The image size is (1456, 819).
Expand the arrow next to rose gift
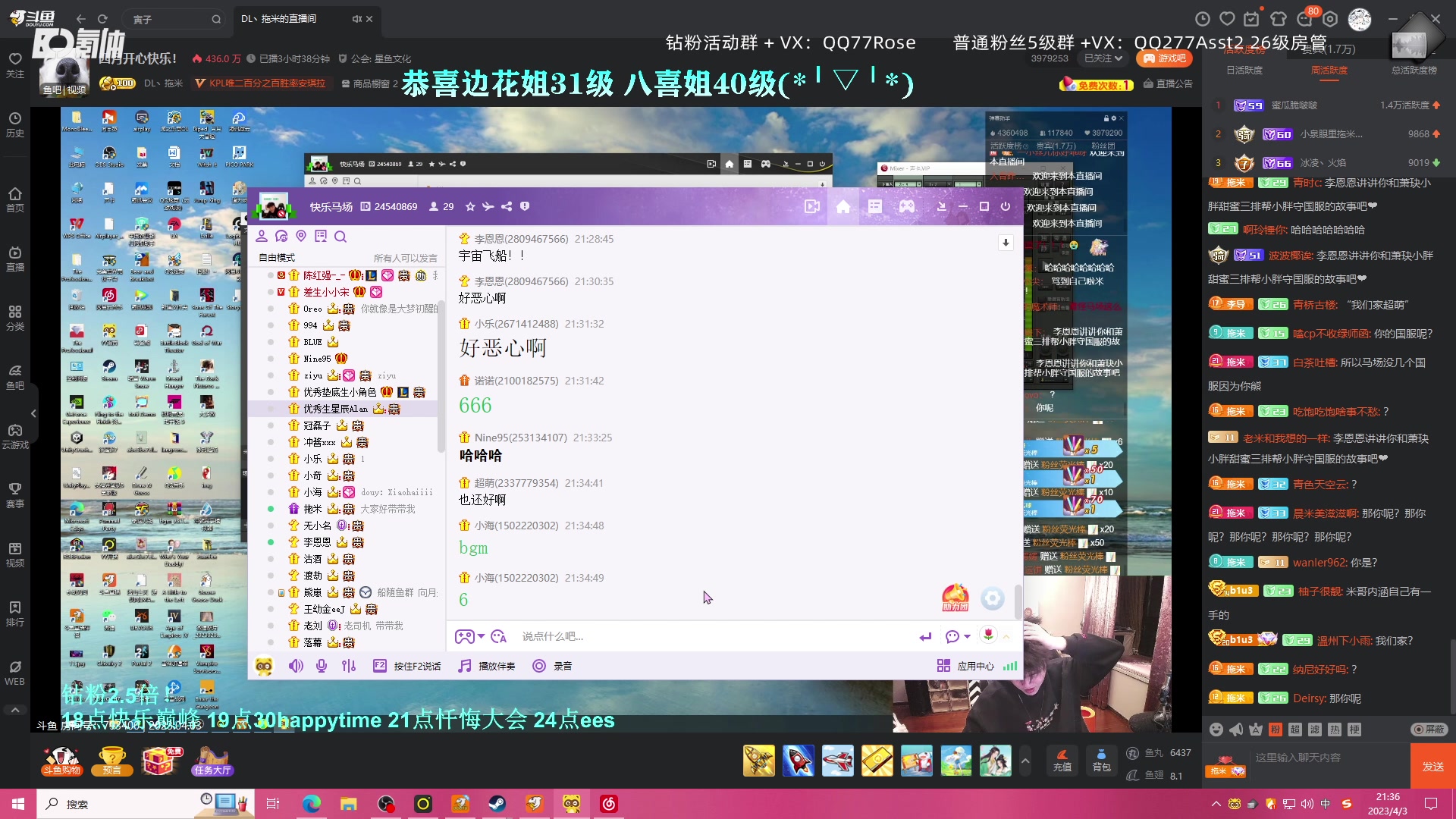[x=1006, y=636]
